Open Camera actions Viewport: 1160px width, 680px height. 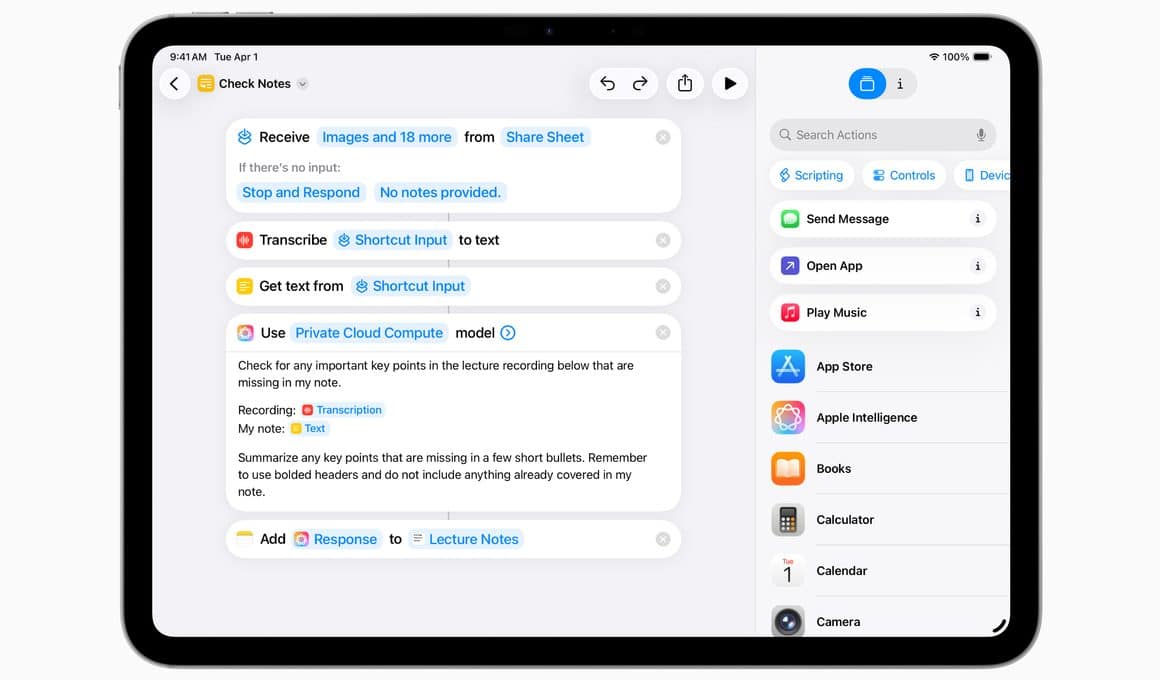pyautogui.click(x=890, y=620)
